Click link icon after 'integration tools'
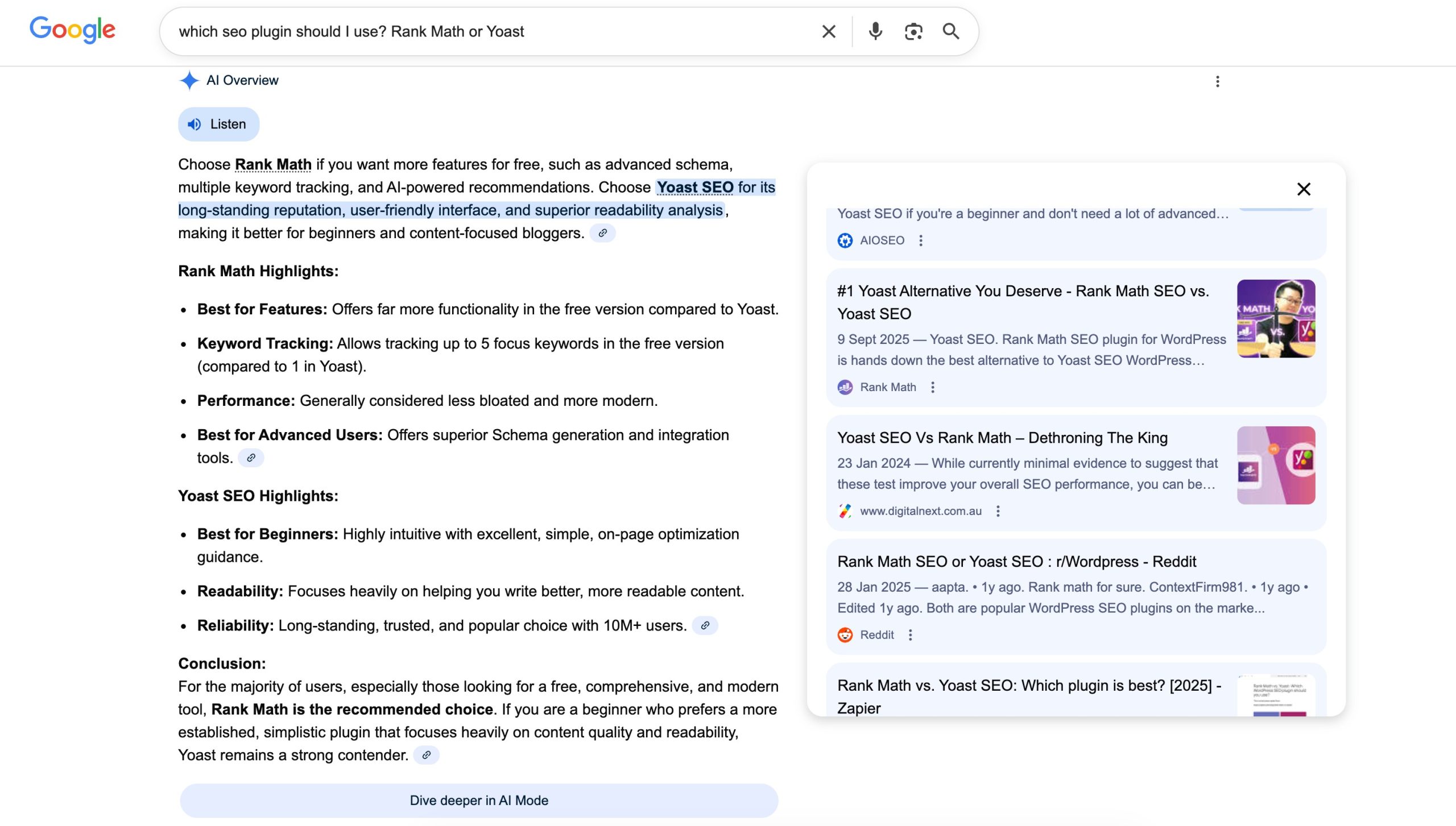This screenshot has width=1456, height=826. 251,458
